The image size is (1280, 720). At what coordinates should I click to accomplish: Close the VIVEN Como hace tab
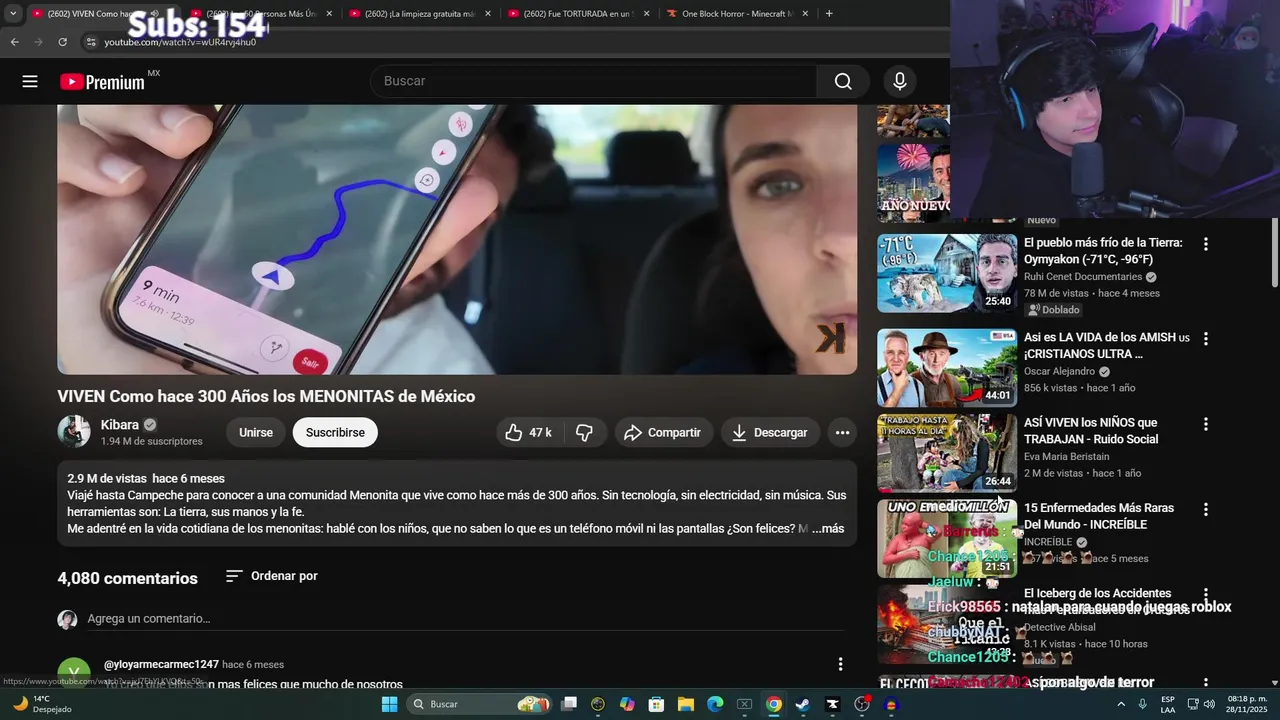[171, 14]
